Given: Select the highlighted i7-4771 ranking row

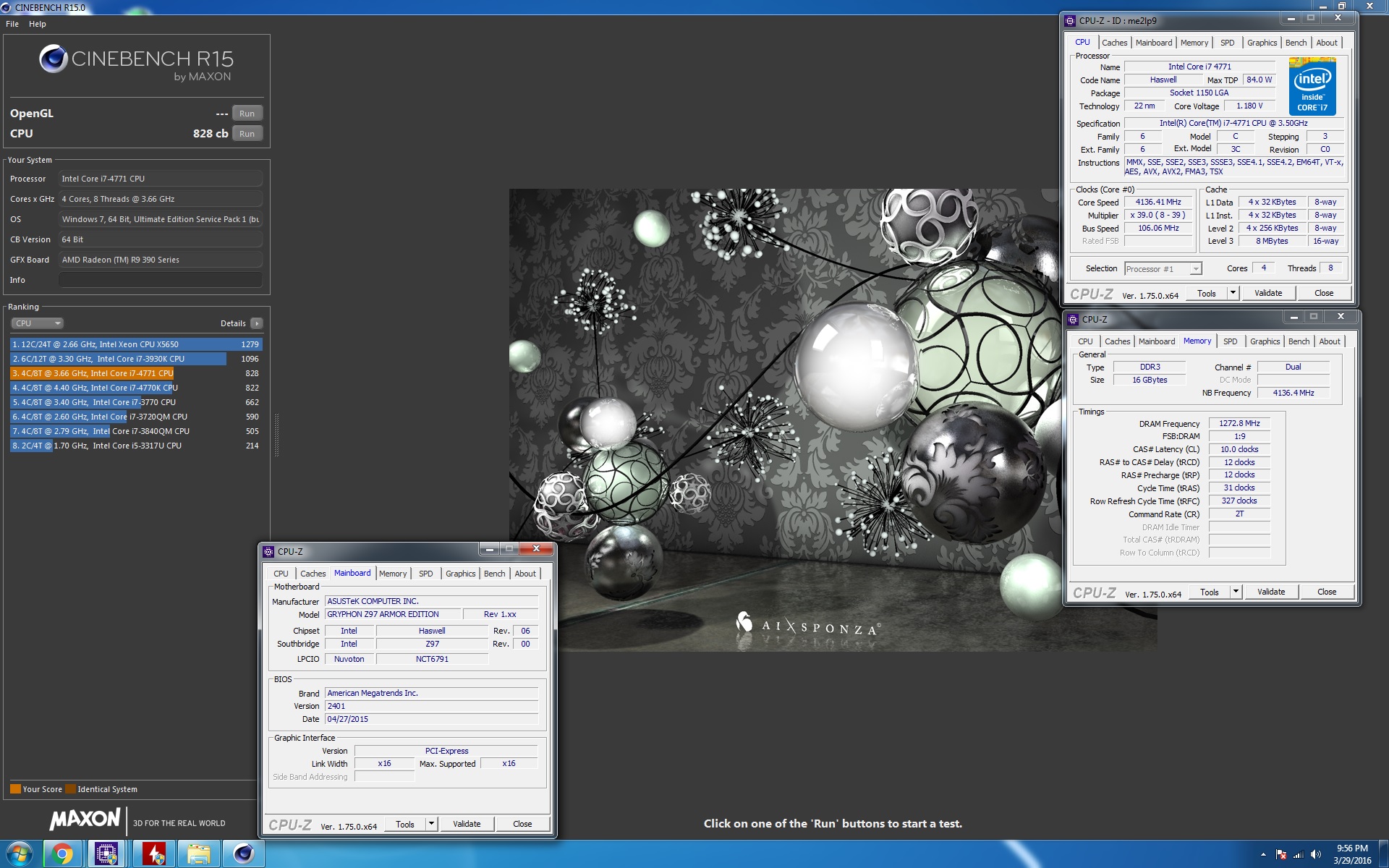Looking at the screenshot, I should (x=136, y=373).
